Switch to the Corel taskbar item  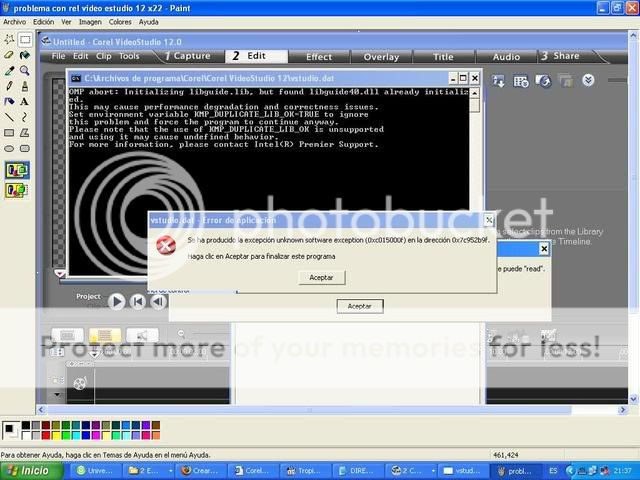[x=254, y=471]
